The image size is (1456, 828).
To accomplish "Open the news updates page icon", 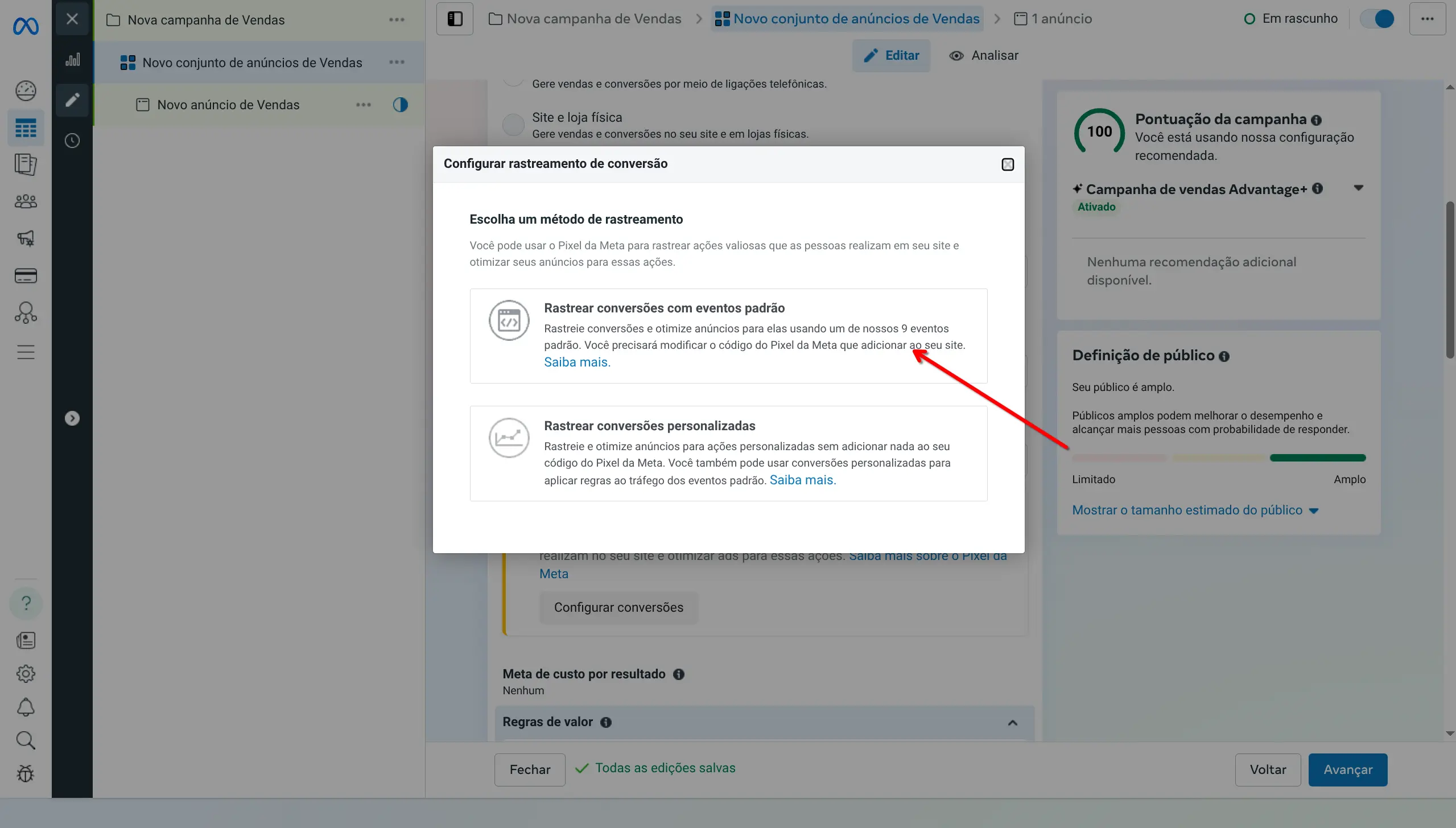I will point(26,641).
